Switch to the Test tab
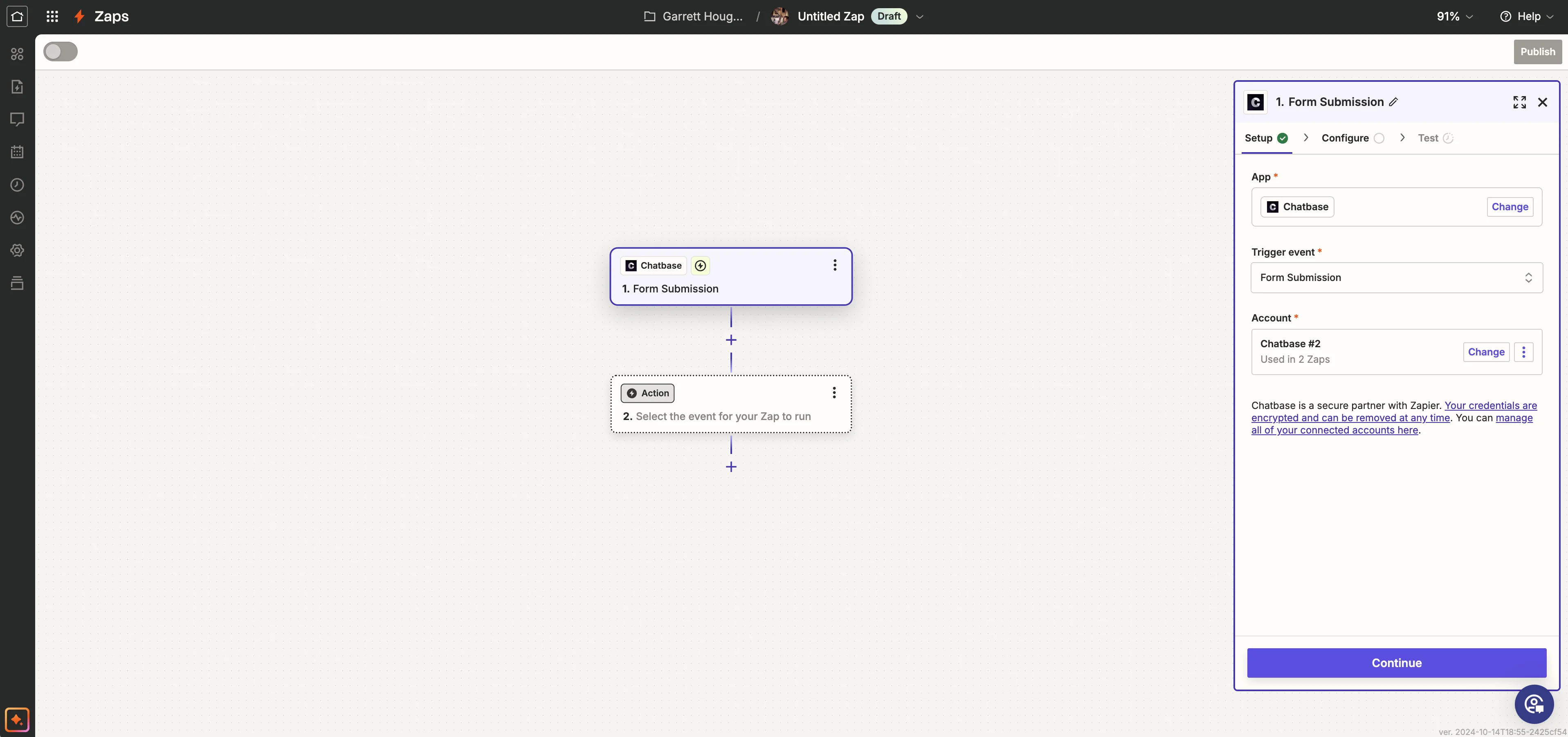The image size is (1568, 737). [1428, 138]
